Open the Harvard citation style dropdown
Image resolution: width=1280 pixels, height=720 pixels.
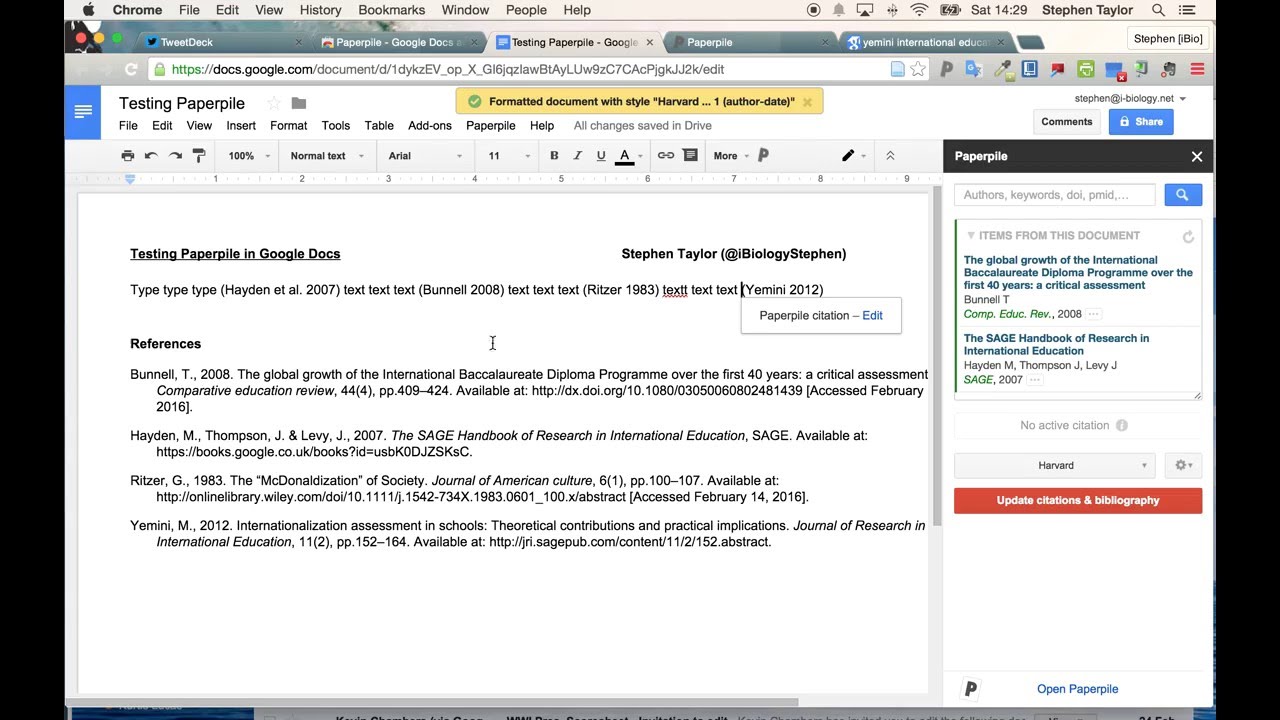(1054, 465)
